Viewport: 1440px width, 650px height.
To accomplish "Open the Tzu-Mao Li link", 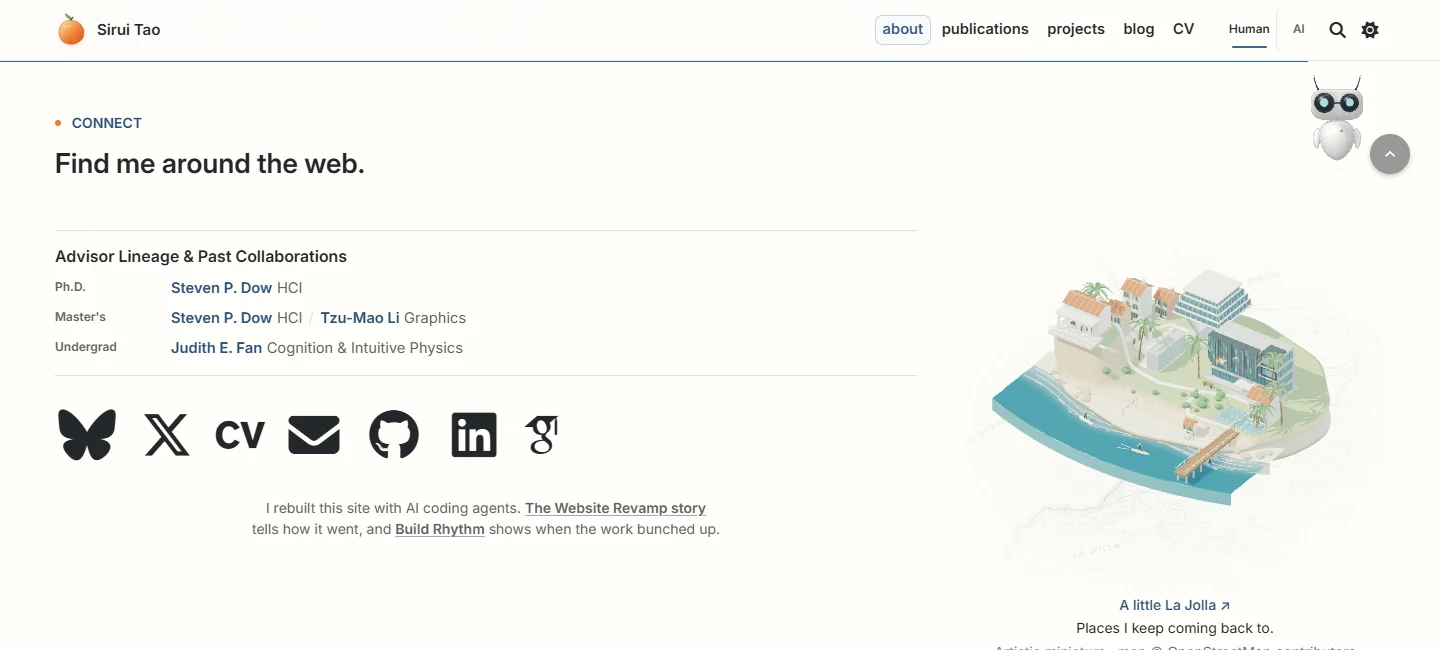I will click(360, 318).
